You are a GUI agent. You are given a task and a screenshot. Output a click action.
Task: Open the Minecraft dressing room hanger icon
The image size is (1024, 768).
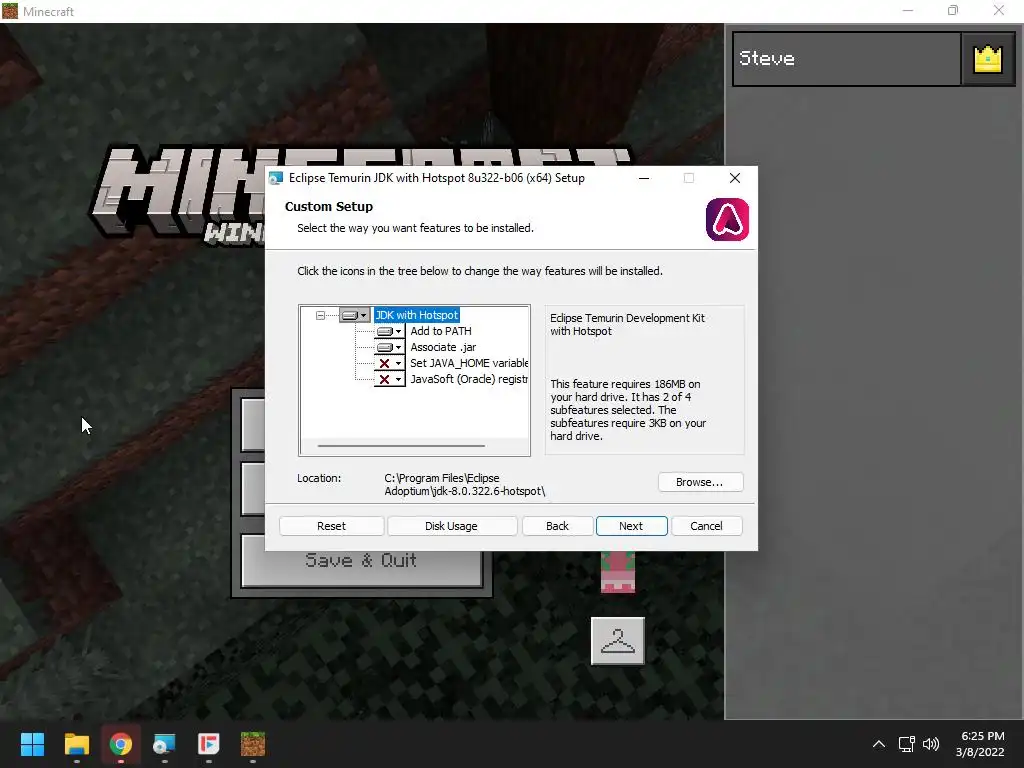tap(618, 641)
